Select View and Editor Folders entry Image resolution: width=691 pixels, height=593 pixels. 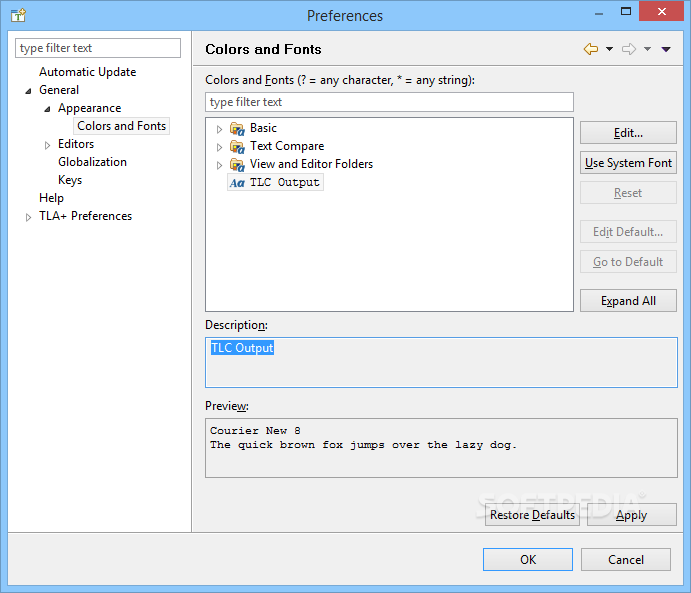[x=311, y=164]
